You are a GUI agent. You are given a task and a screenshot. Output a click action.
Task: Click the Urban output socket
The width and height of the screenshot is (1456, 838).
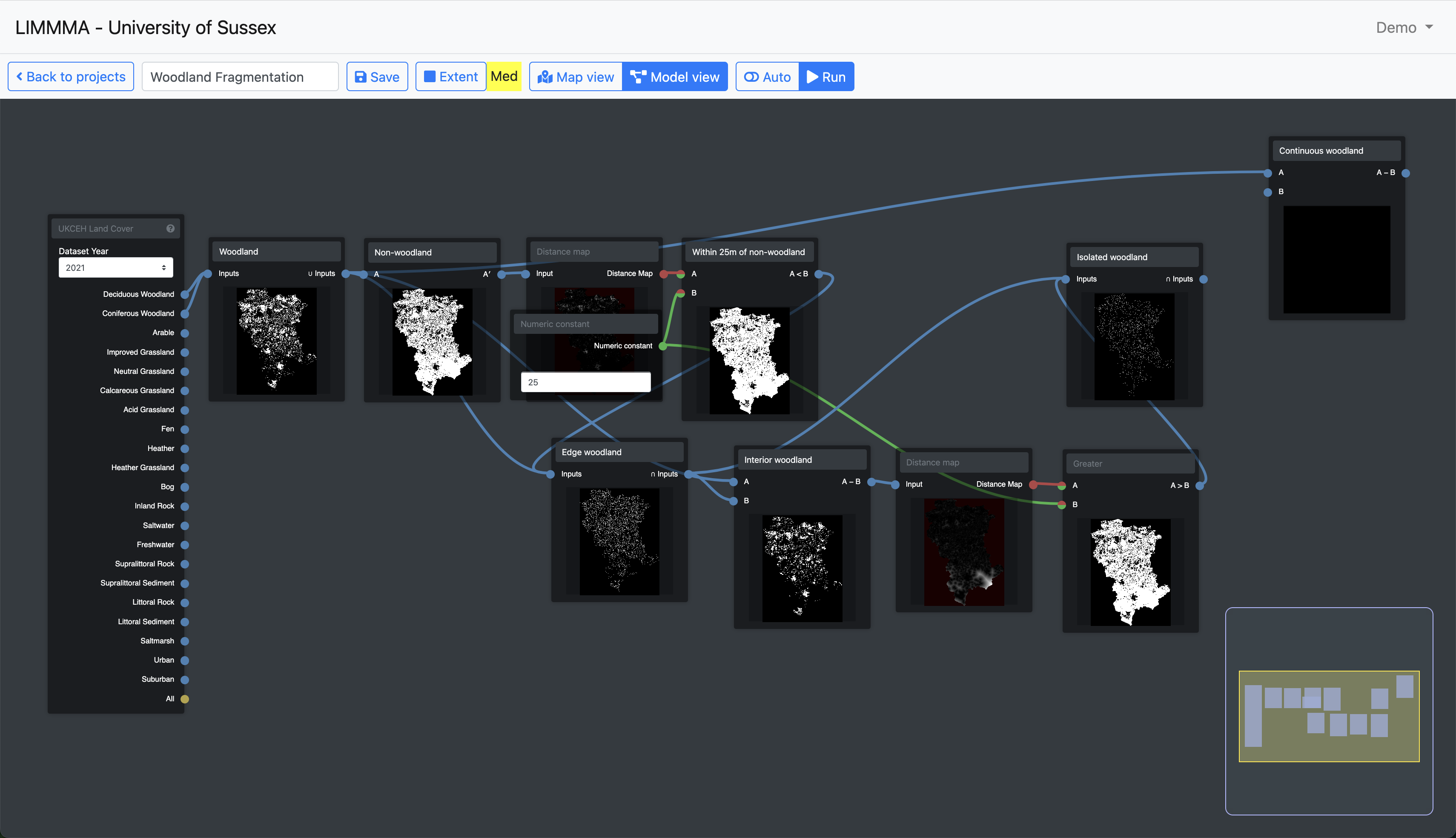tap(185, 660)
